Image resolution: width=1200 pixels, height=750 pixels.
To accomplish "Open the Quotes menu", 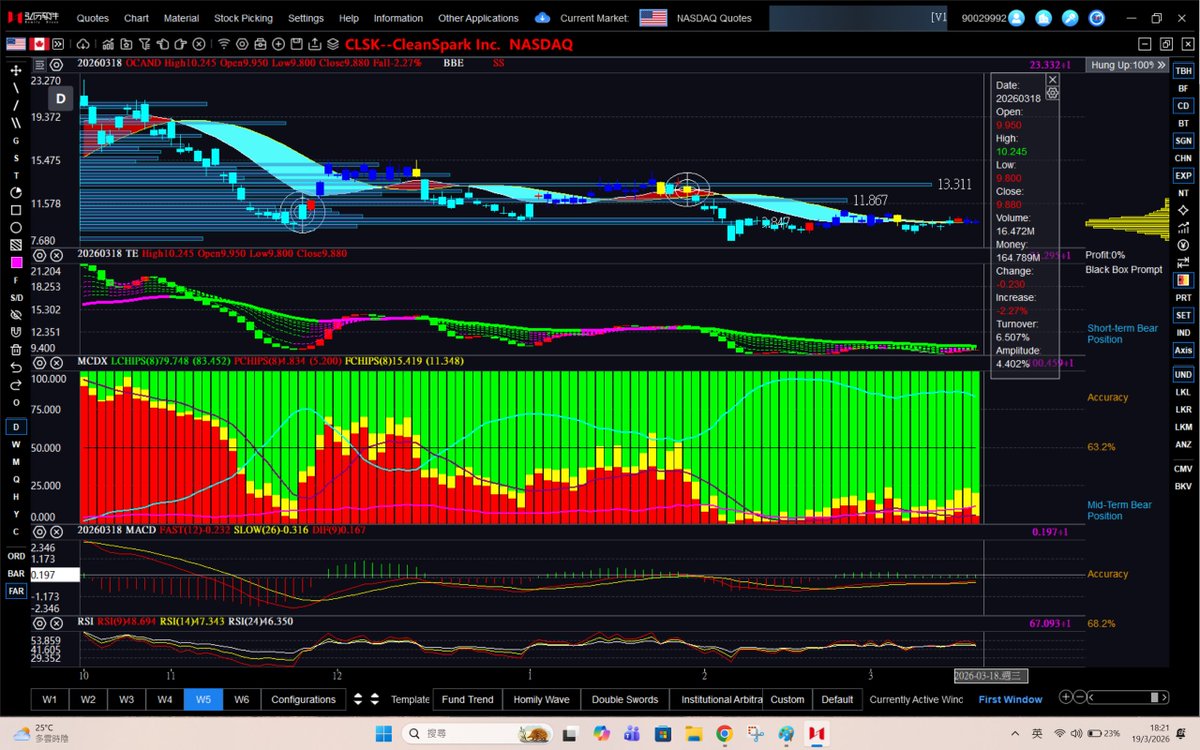I will [93, 18].
